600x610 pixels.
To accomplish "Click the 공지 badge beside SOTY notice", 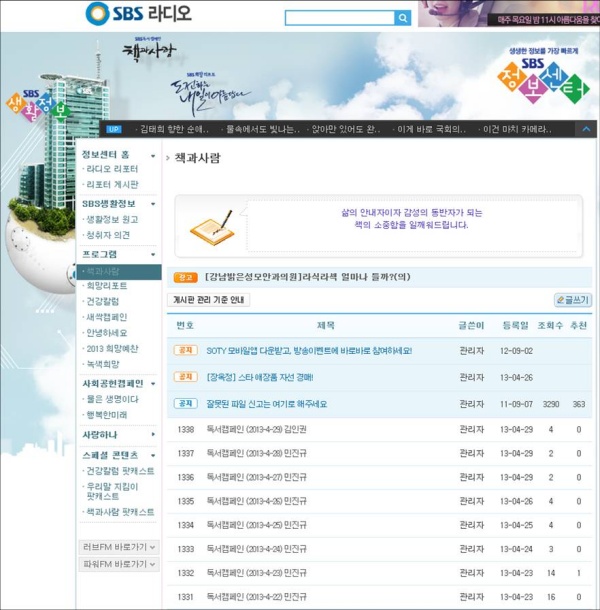I will point(185,351).
